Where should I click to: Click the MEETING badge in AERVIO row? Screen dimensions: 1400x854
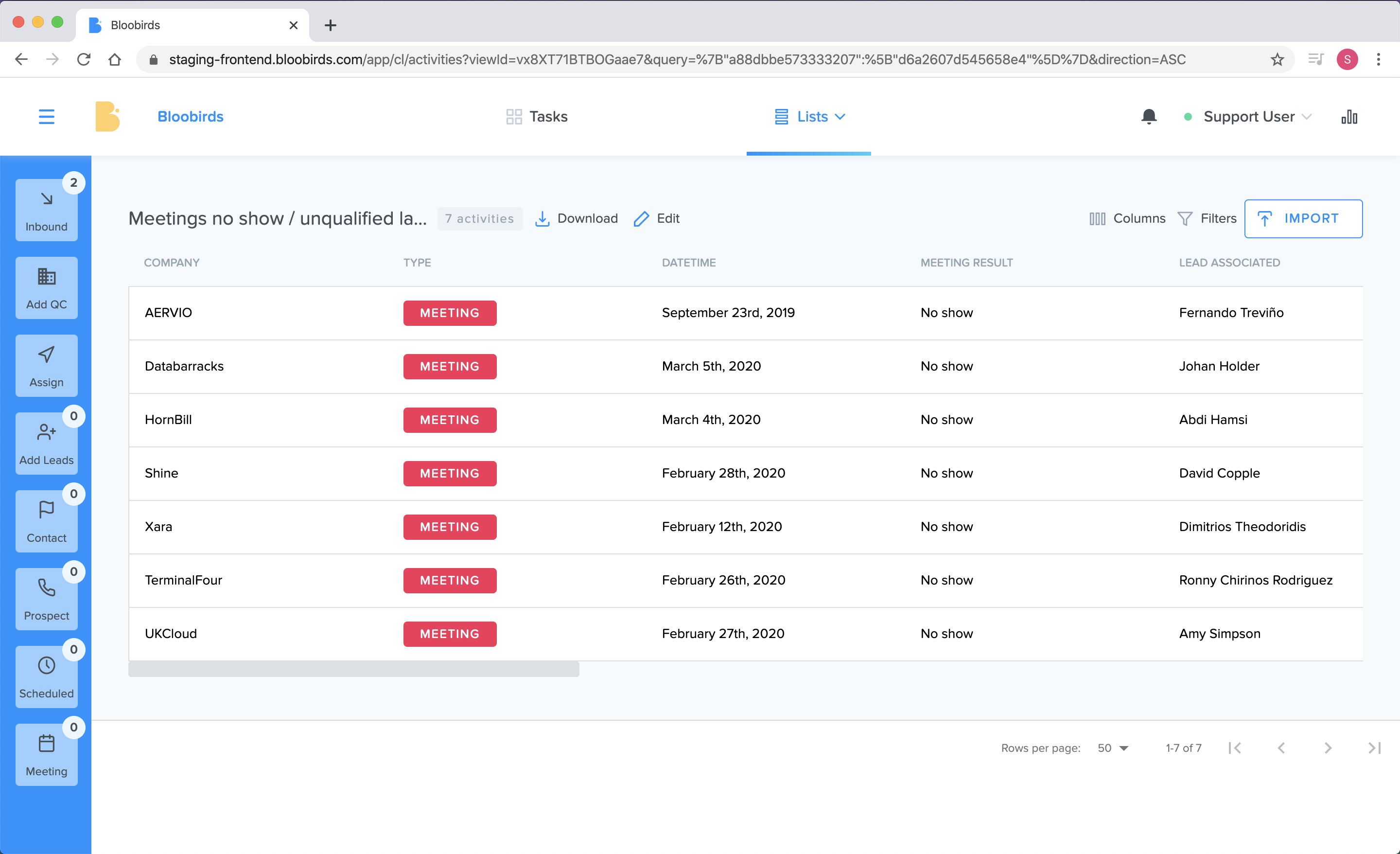click(x=450, y=313)
